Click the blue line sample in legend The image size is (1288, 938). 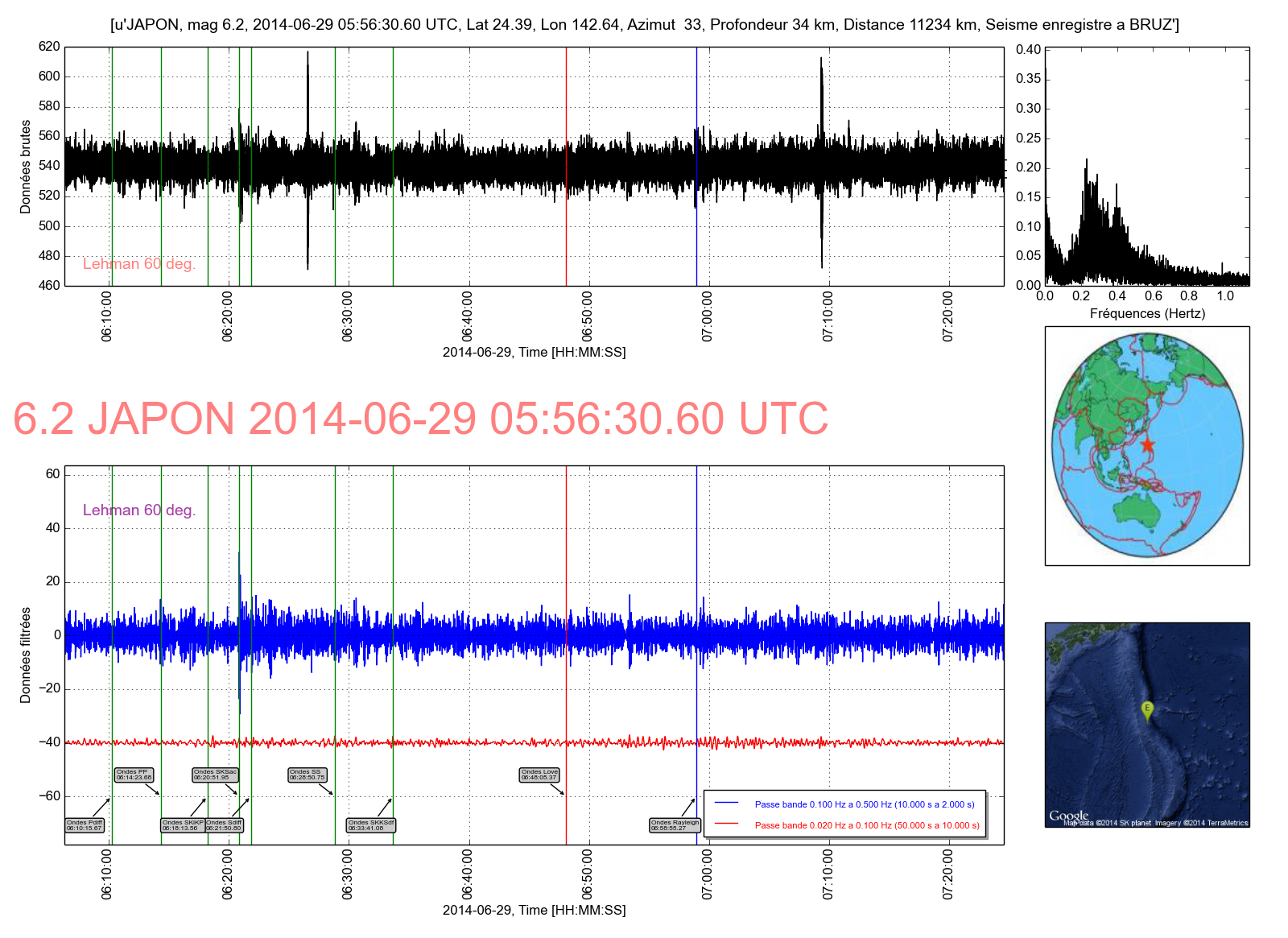point(726,804)
